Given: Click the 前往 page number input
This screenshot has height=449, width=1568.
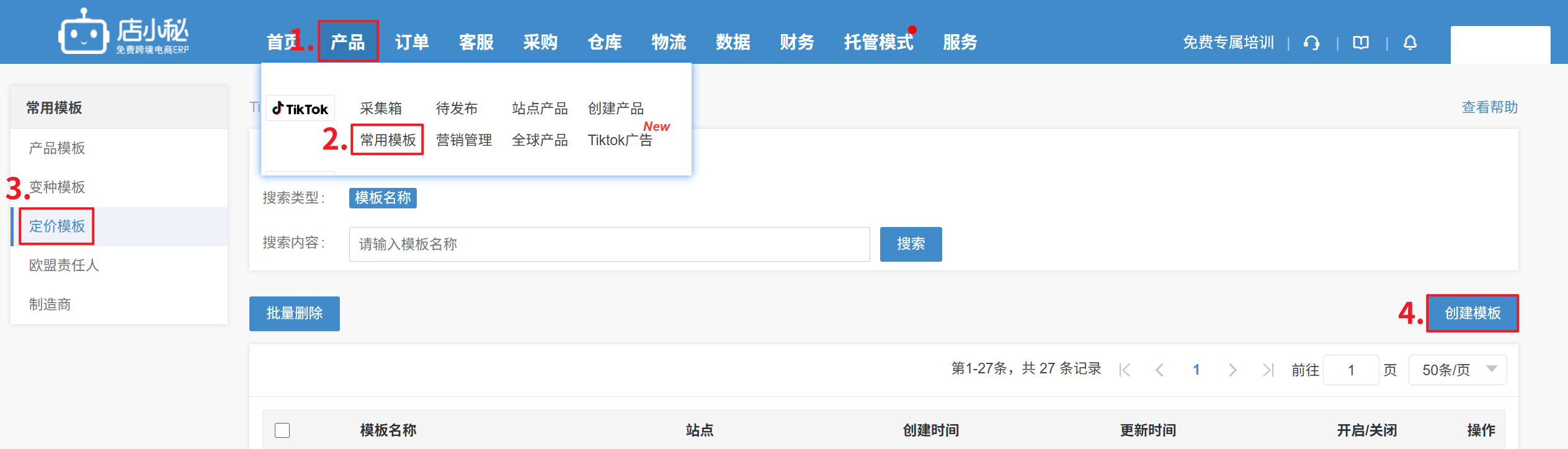Looking at the screenshot, I should point(1351,370).
